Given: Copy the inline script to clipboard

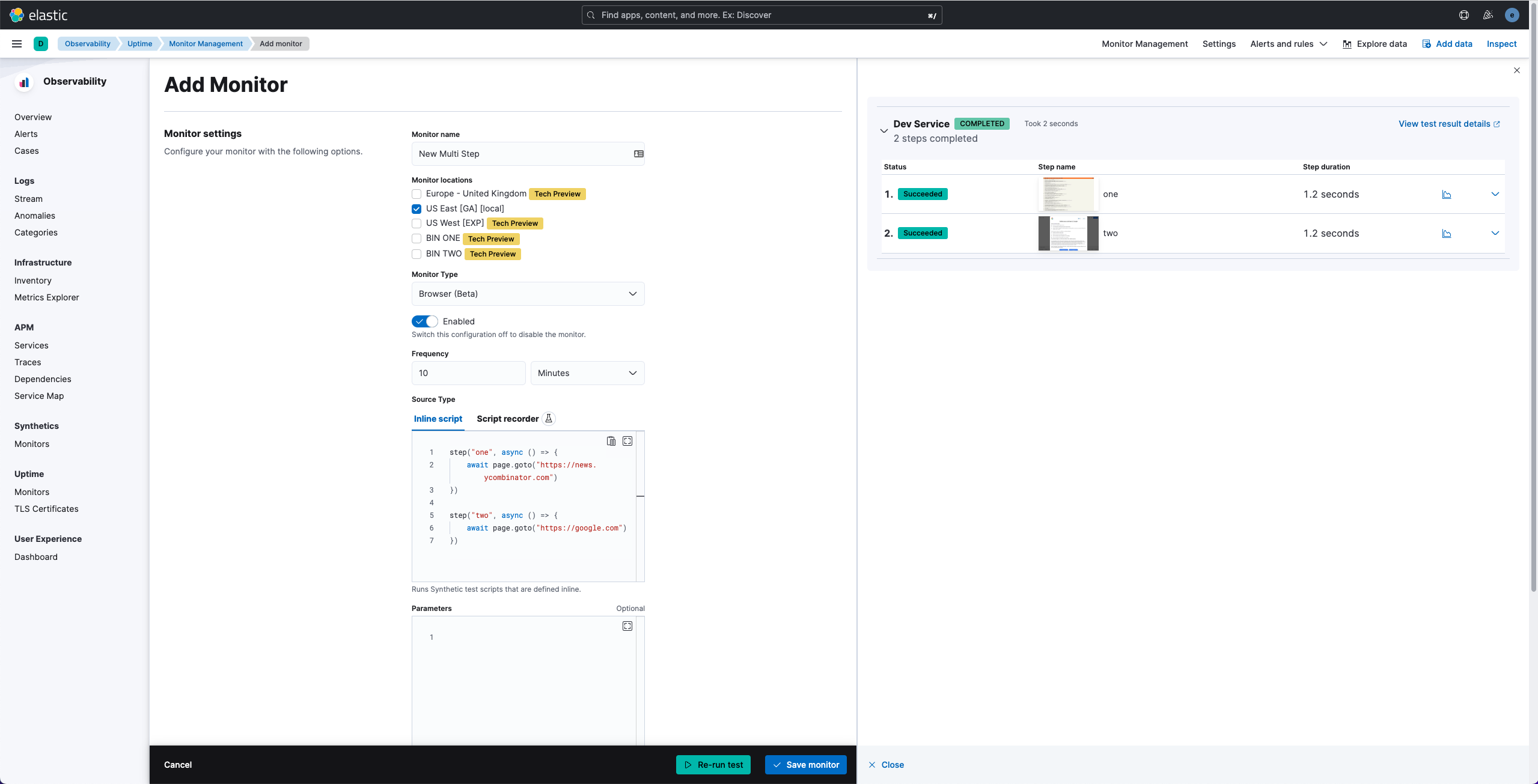Looking at the screenshot, I should click(611, 441).
